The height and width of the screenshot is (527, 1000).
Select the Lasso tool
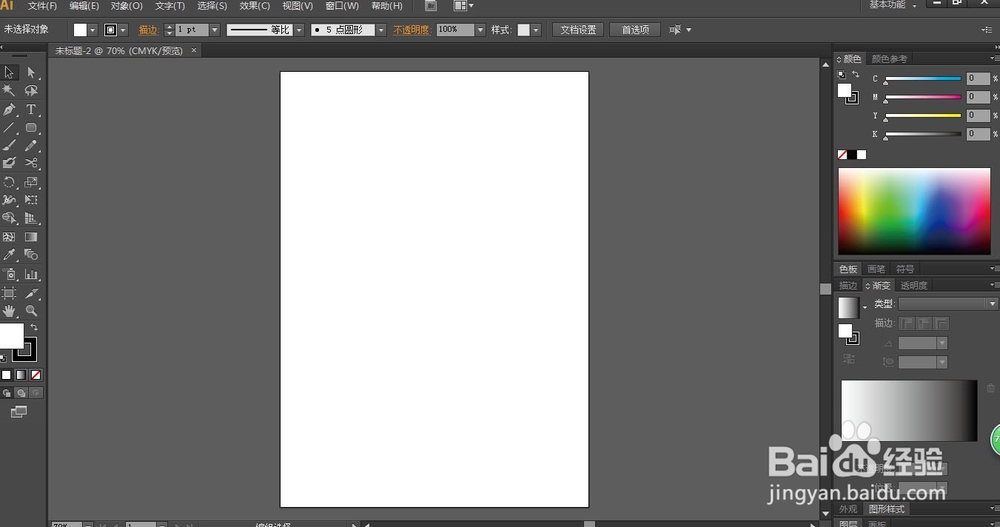pos(31,91)
